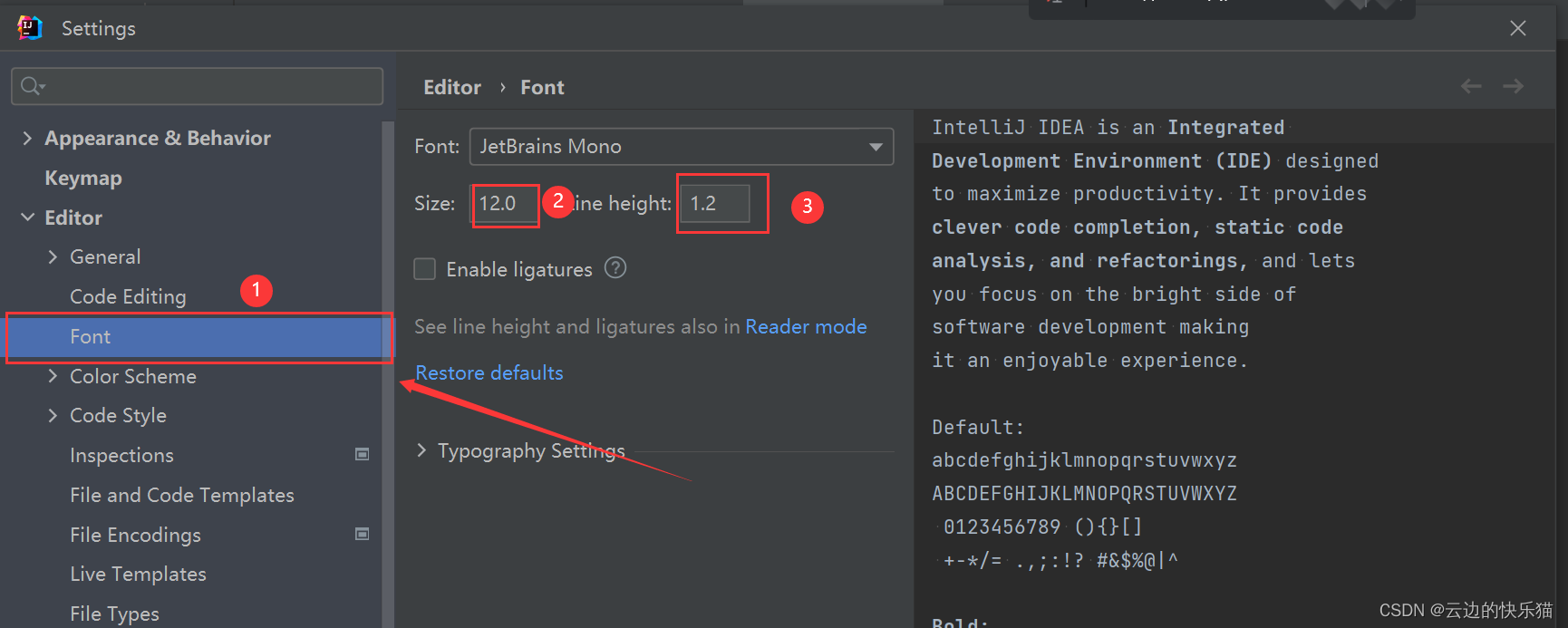The width and height of the screenshot is (1568, 628).
Task: Enable ligatures checkbox
Action: click(x=424, y=269)
